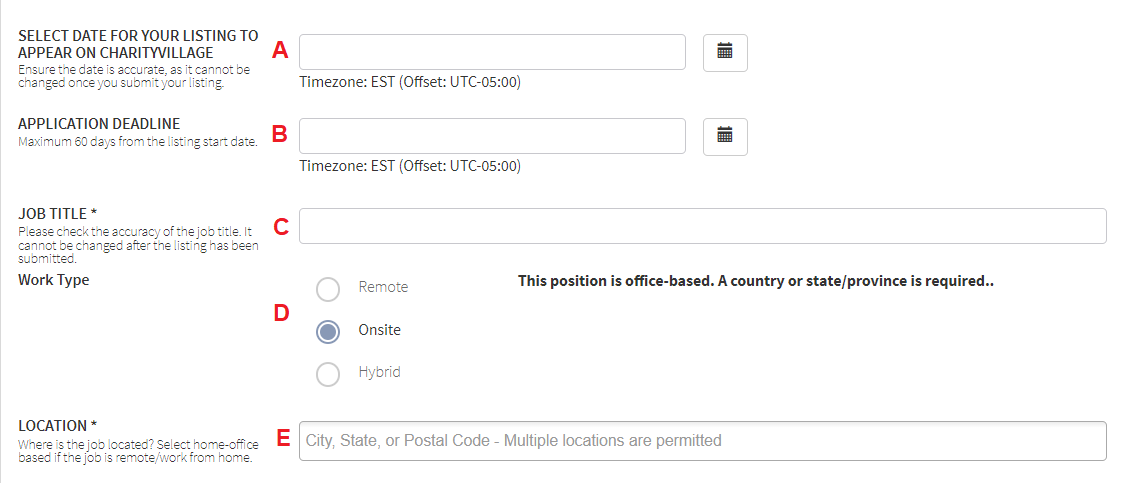This screenshot has height=483, width=1124.
Task: Focus the application deadline date field
Action: tap(492, 136)
